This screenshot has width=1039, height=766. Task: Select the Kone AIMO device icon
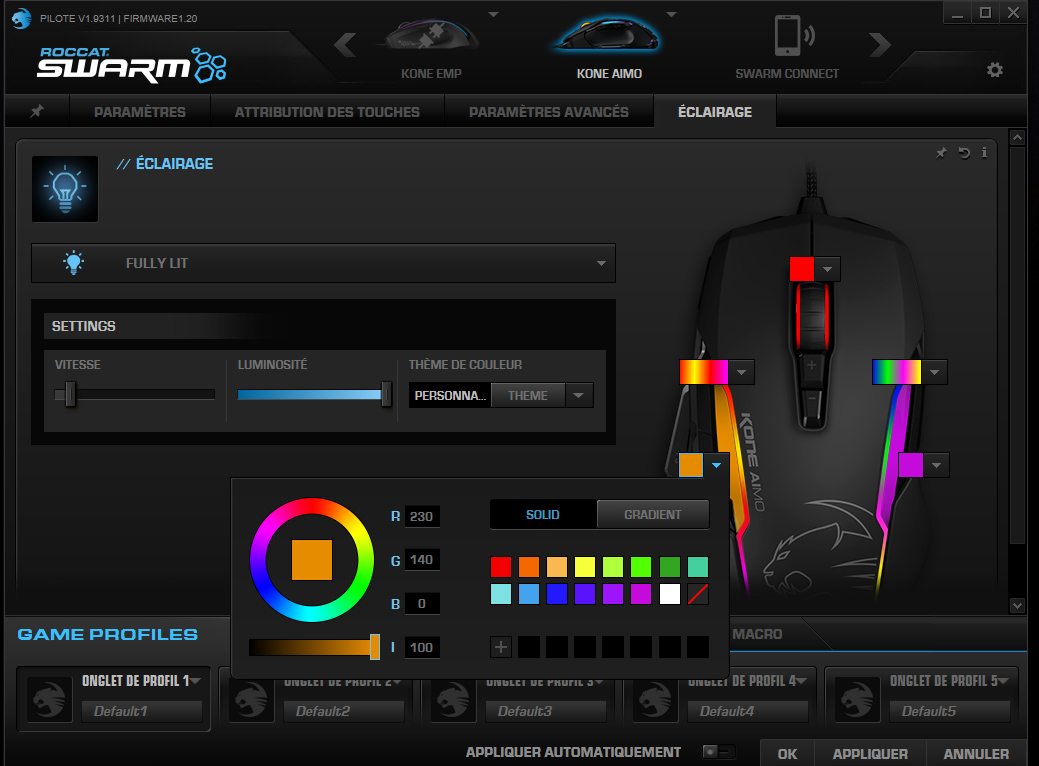click(x=608, y=34)
